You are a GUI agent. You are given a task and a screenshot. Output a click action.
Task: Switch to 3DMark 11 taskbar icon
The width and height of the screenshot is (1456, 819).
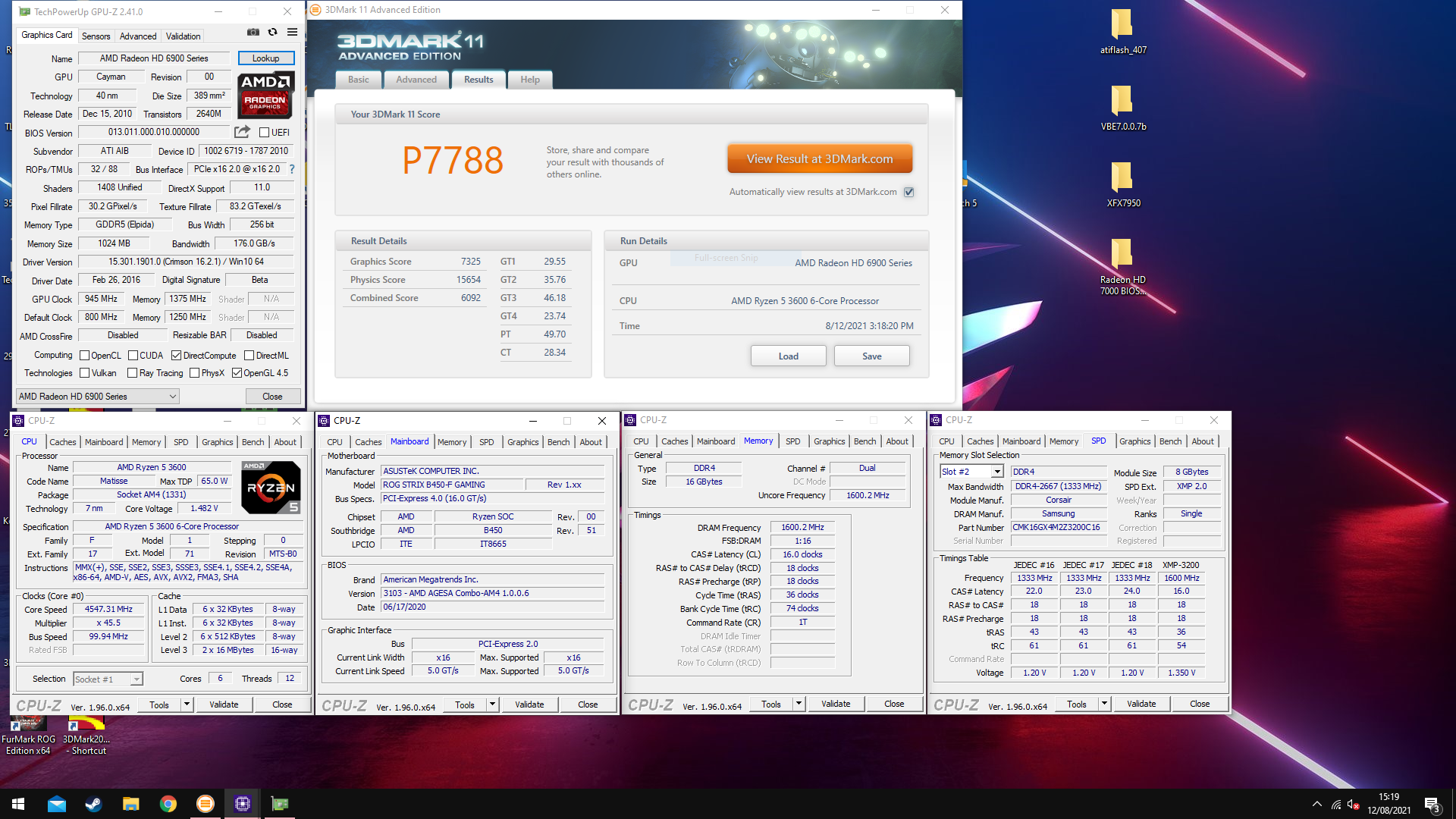click(x=205, y=804)
